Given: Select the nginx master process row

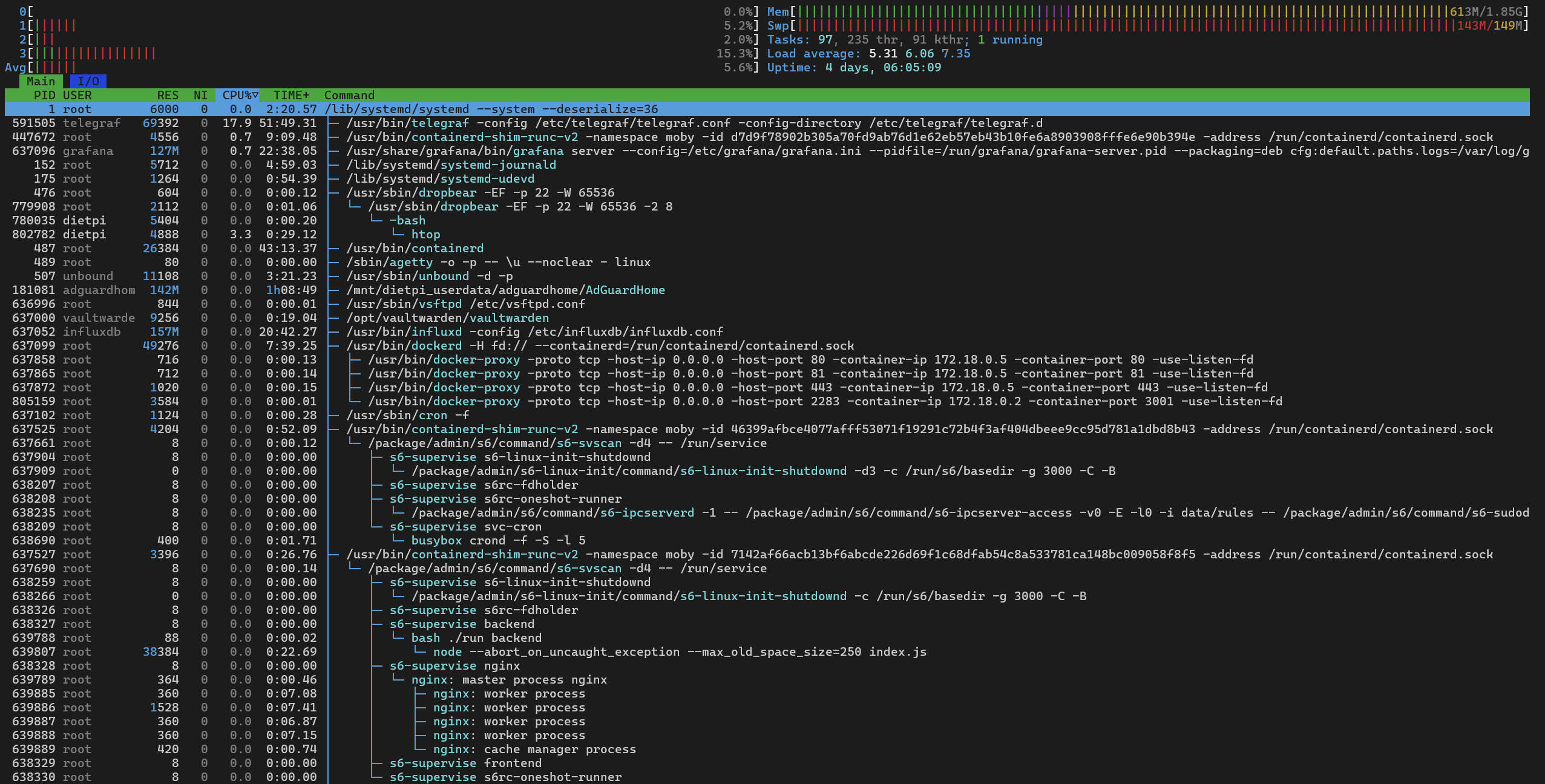Looking at the screenshot, I should tap(767, 679).
